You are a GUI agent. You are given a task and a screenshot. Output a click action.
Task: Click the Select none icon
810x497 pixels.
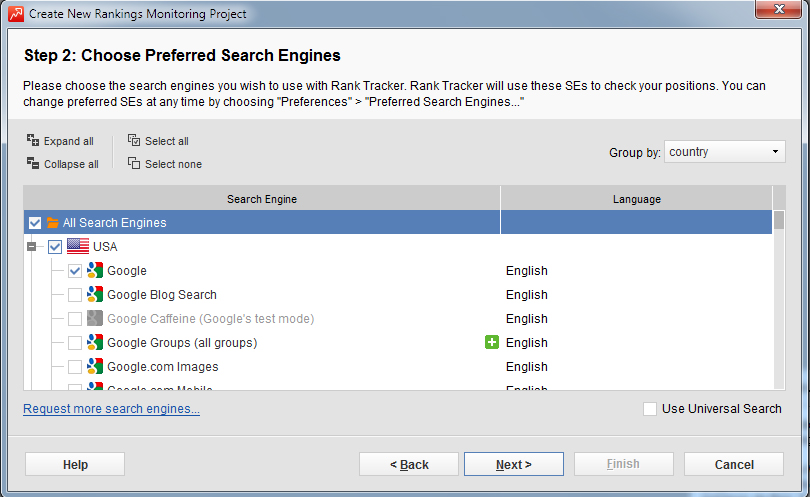point(134,163)
